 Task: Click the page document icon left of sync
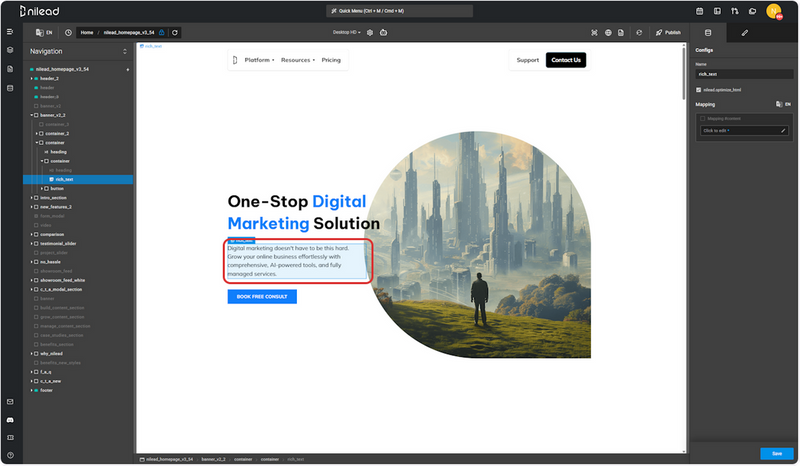(x=621, y=33)
